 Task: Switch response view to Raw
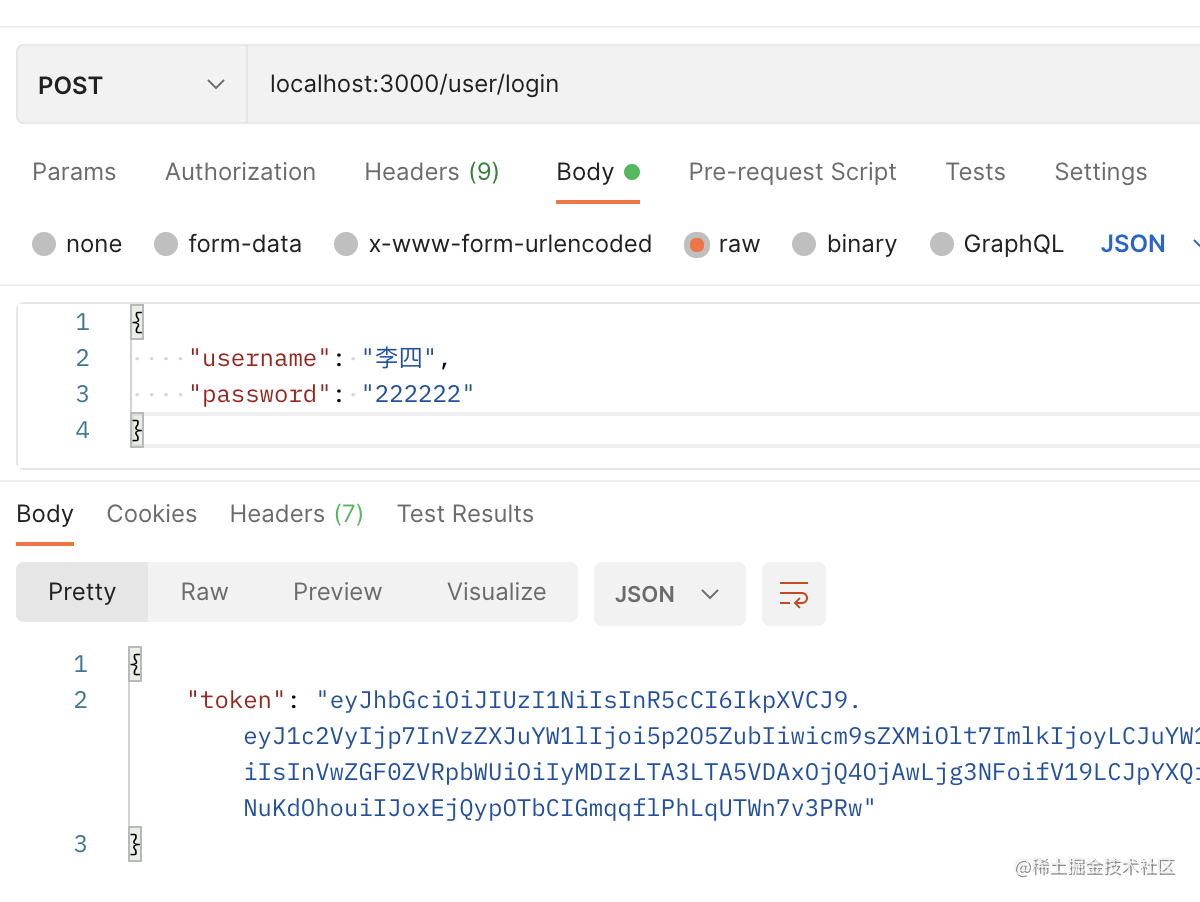(x=204, y=592)
